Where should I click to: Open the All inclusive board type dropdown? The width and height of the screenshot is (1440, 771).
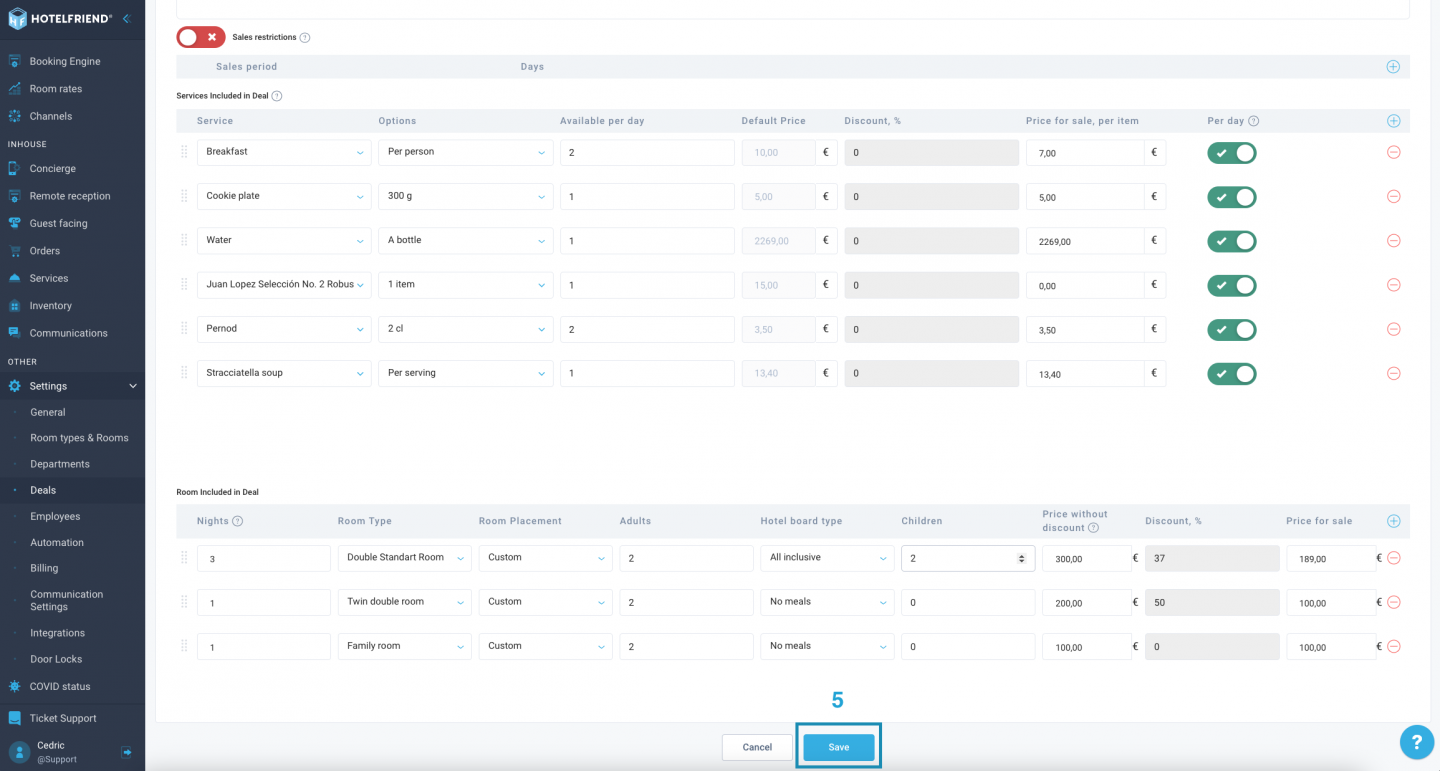tap(827, 558)
